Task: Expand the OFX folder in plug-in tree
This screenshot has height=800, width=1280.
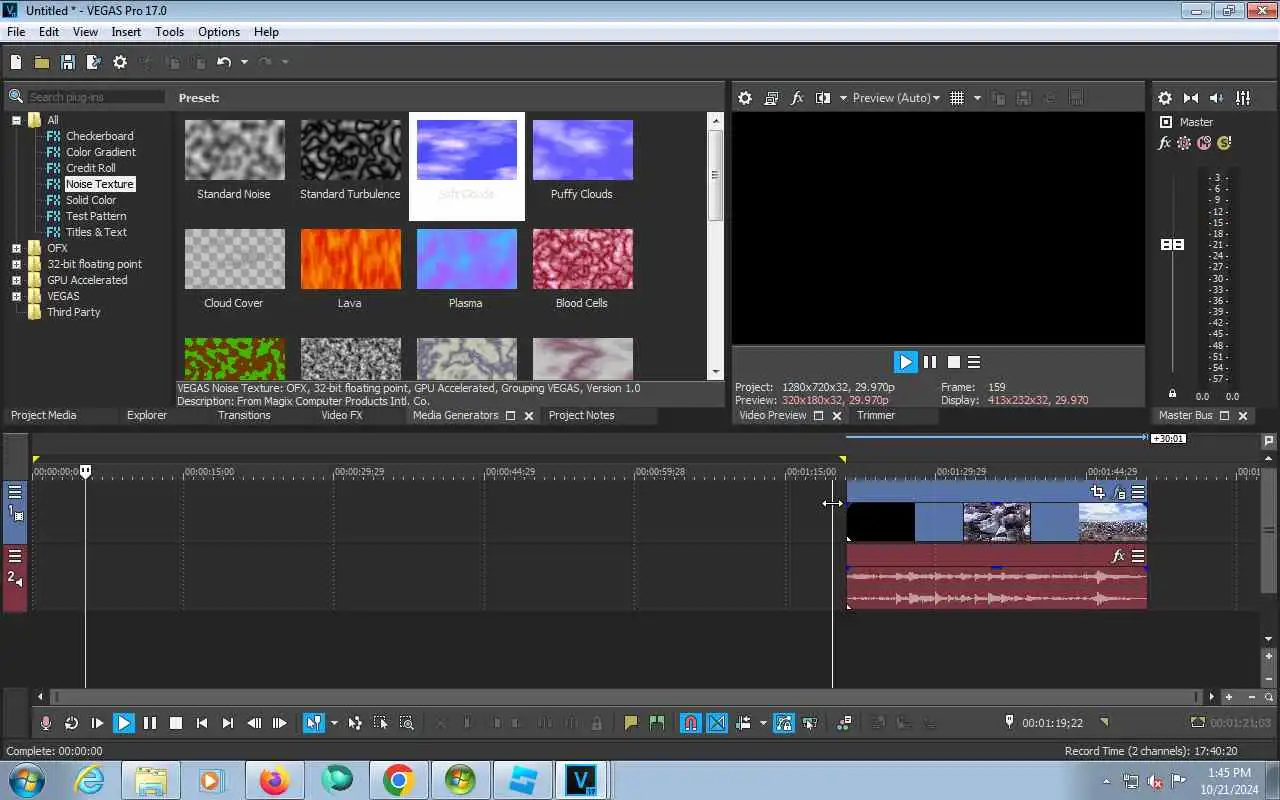Action: click(x=16, y=248)
